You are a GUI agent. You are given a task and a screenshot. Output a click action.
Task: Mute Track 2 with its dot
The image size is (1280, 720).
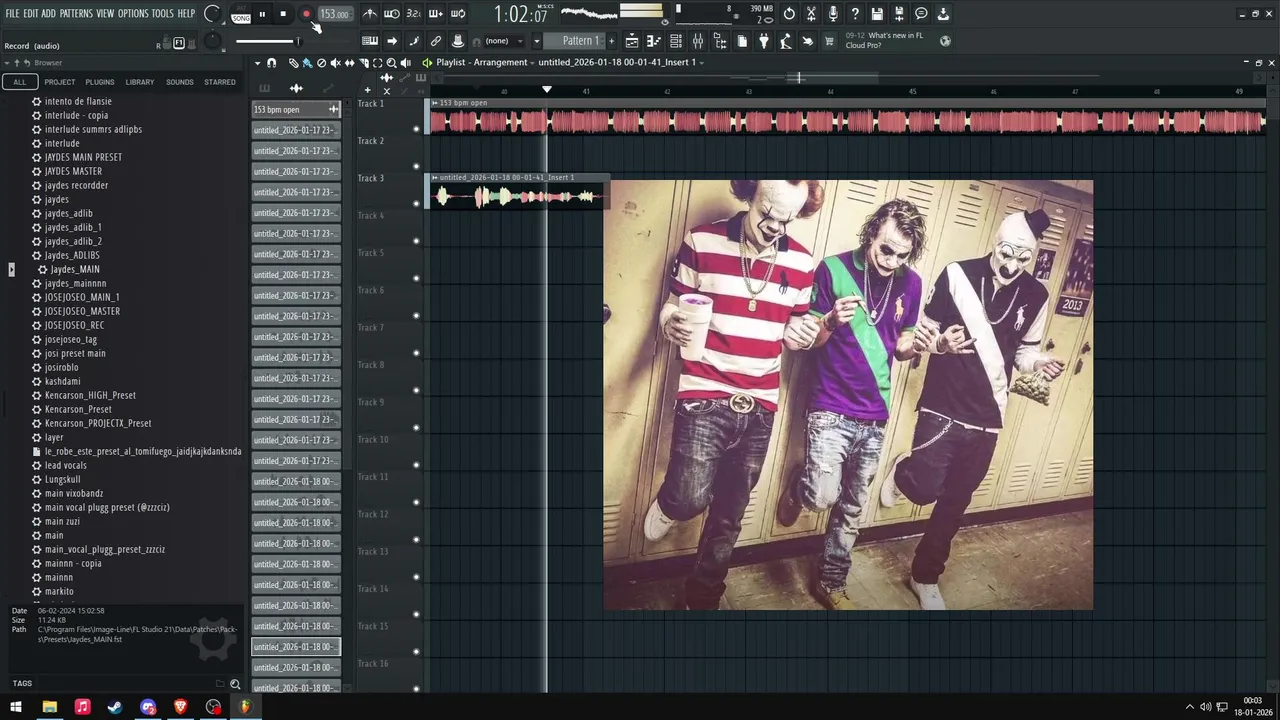416,166
